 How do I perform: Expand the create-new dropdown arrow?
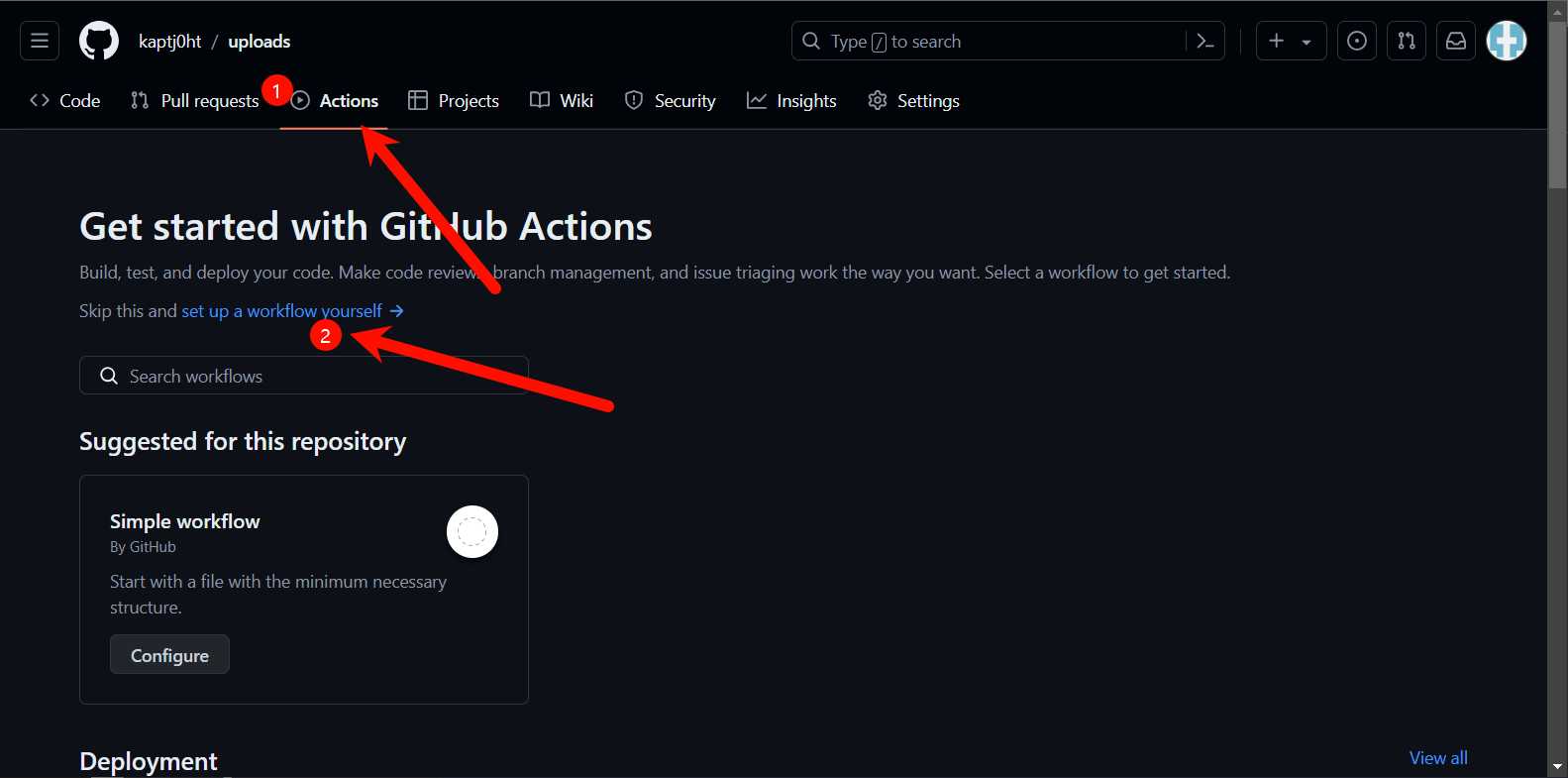coord(1307,42)
